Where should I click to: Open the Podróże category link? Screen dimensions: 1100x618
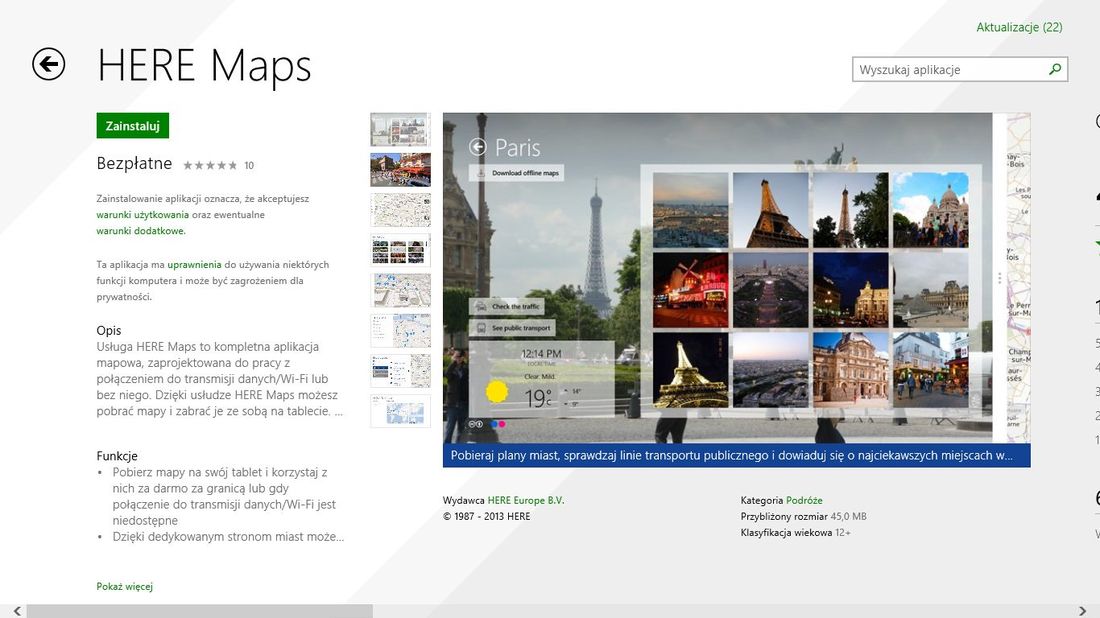[x=804, y=500]
